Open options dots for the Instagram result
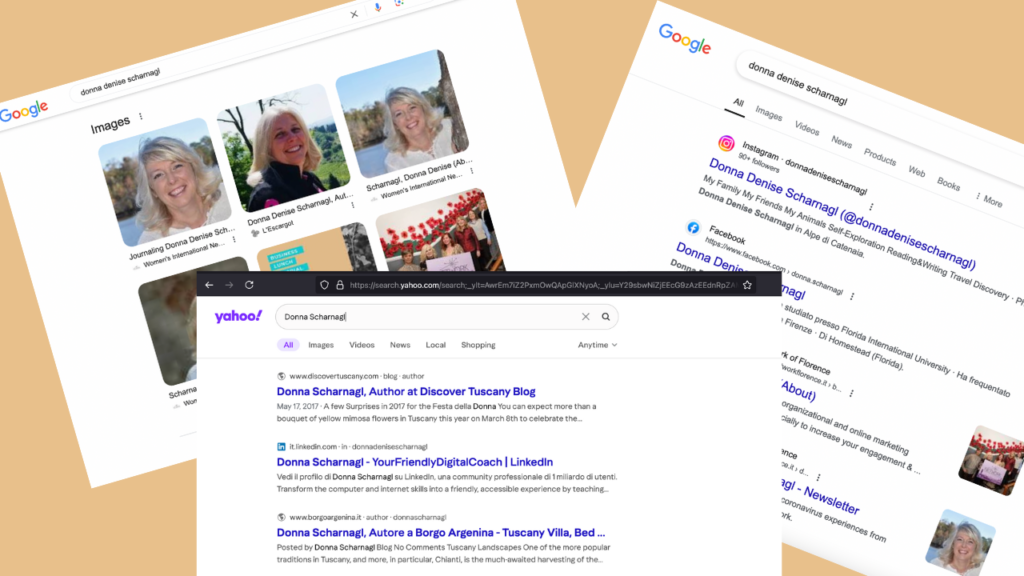Viewport: 1024px width, 576px height. tap(871, 207)
